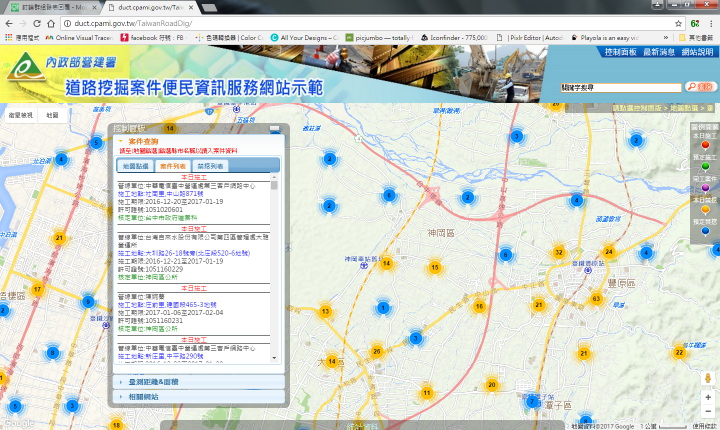Click the orange cluster marker numbered 63

(596, 299)
